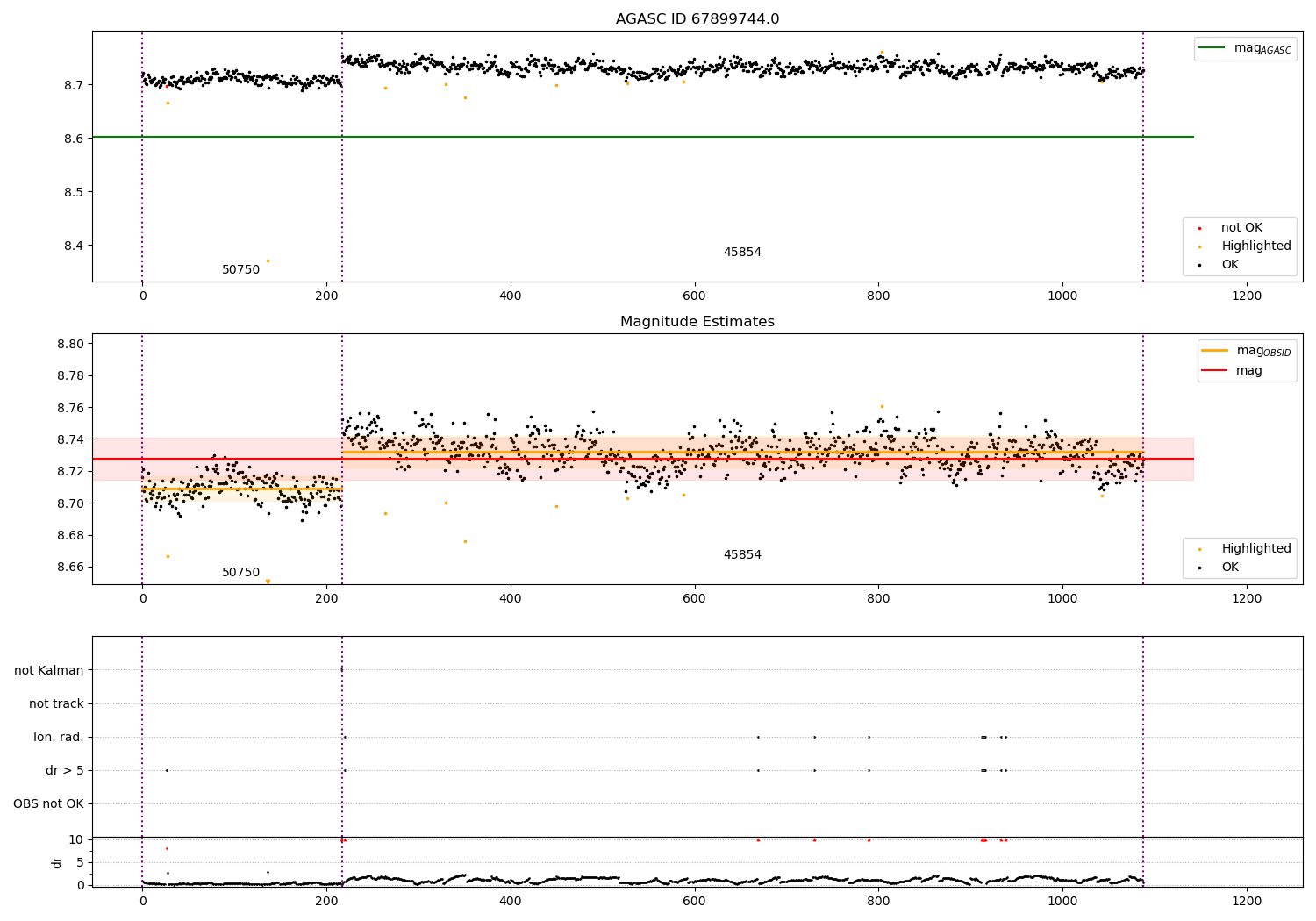The height and width of the screenshot is (921, 1316).
Task: Click OBSID label 50750 in middle plot
Action: [x=240, y=573]
